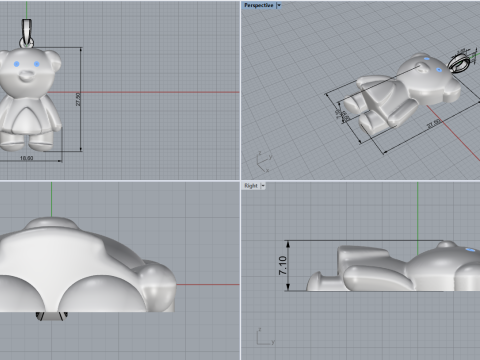Open the Right viewport dropdown arrow
Screen dimensions: 480x360
click(263, 186)
